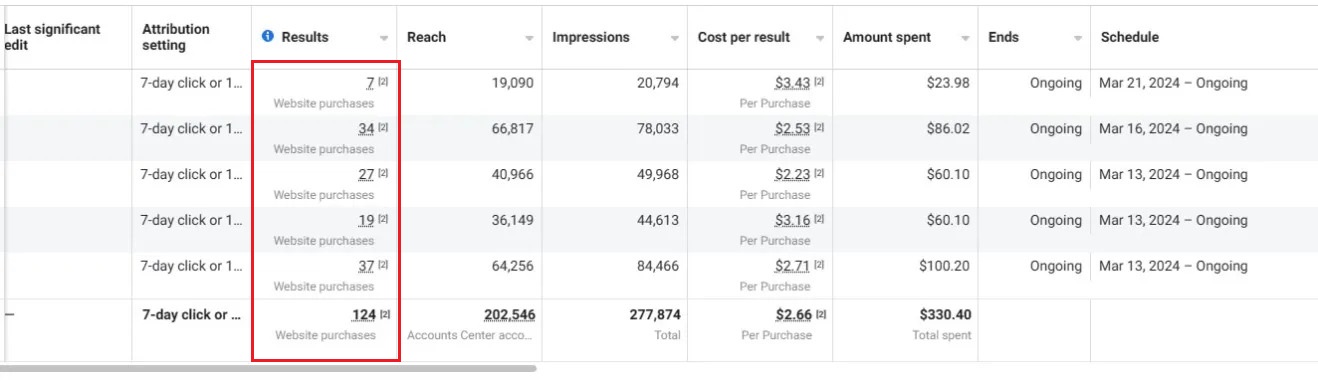Click the horizontal scrollbar at the bottom
This screenshot has width=1318, height=387.
tap(268, 368)
